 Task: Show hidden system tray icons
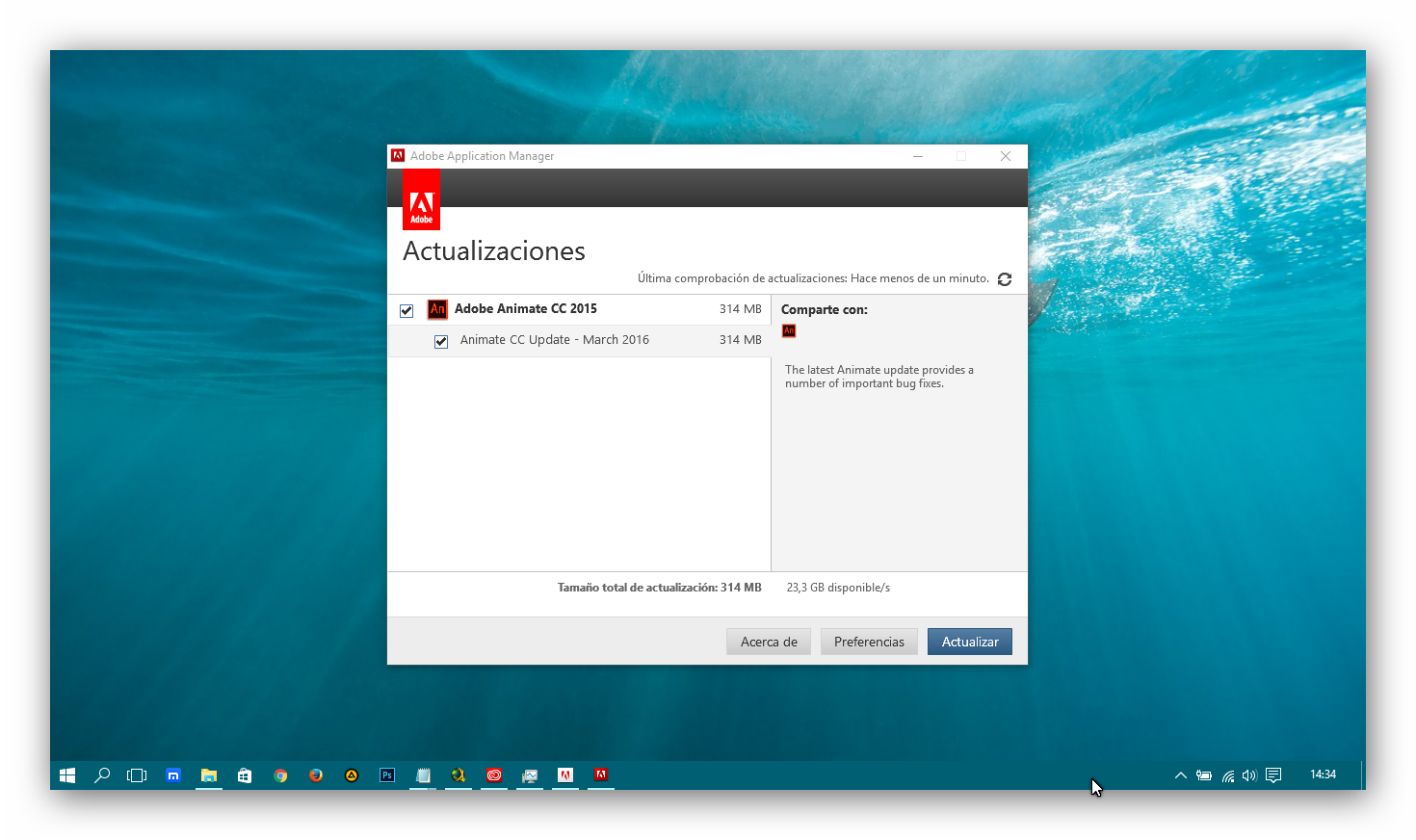click(x=1181, y=775)
